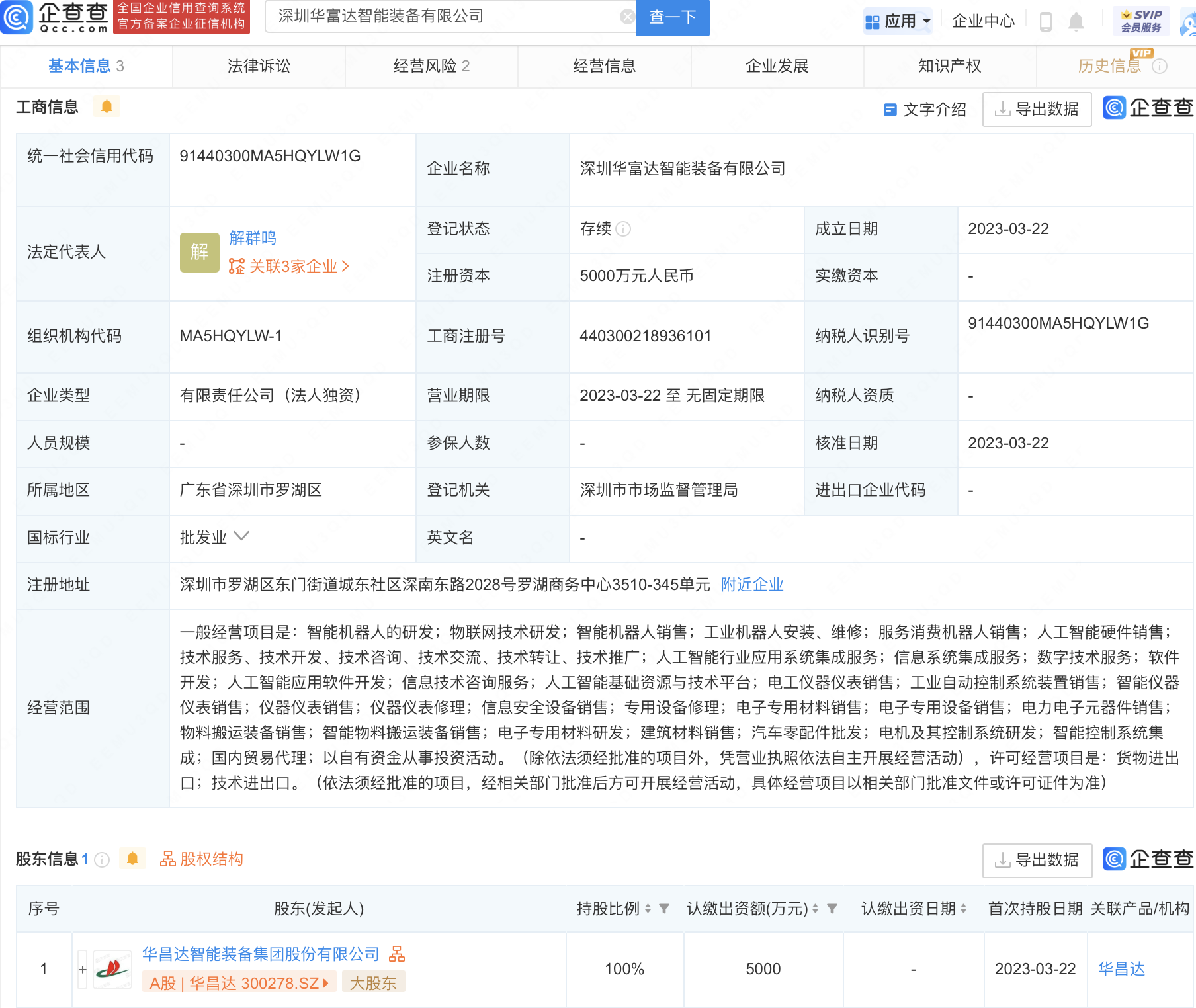Open the mobile phone app icon
1196x1008 pixels.
point(1046,22)
